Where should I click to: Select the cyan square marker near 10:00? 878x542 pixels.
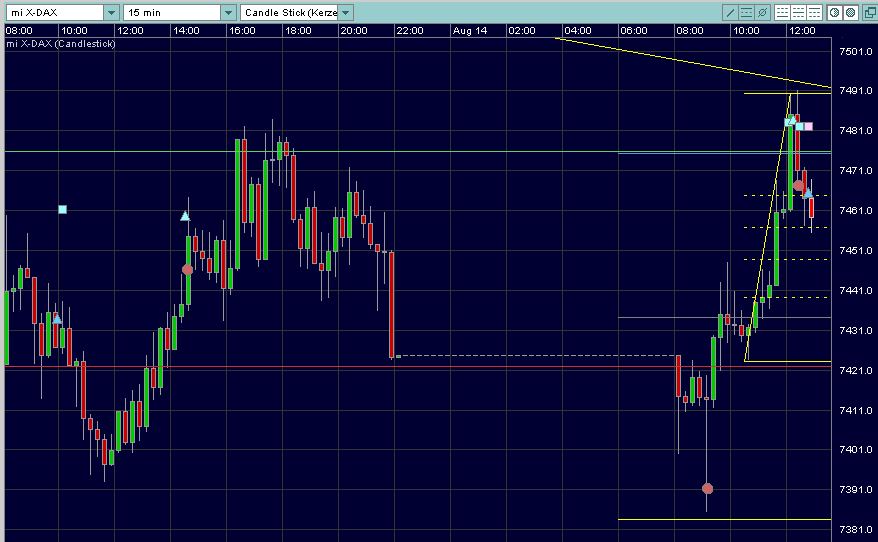pos(63,209)
